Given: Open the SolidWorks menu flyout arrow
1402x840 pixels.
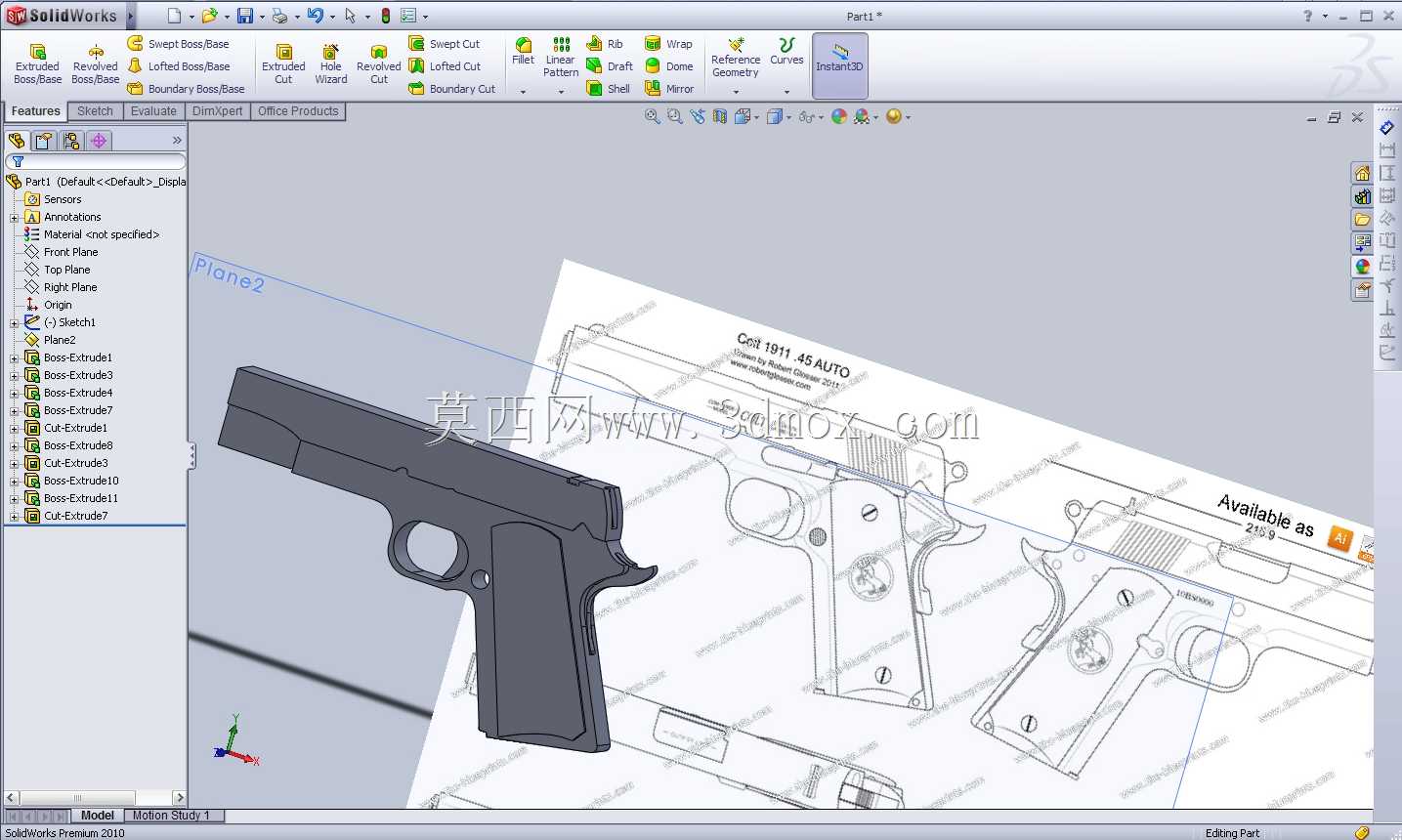Looking at the screenshot, I should [130, 16].
